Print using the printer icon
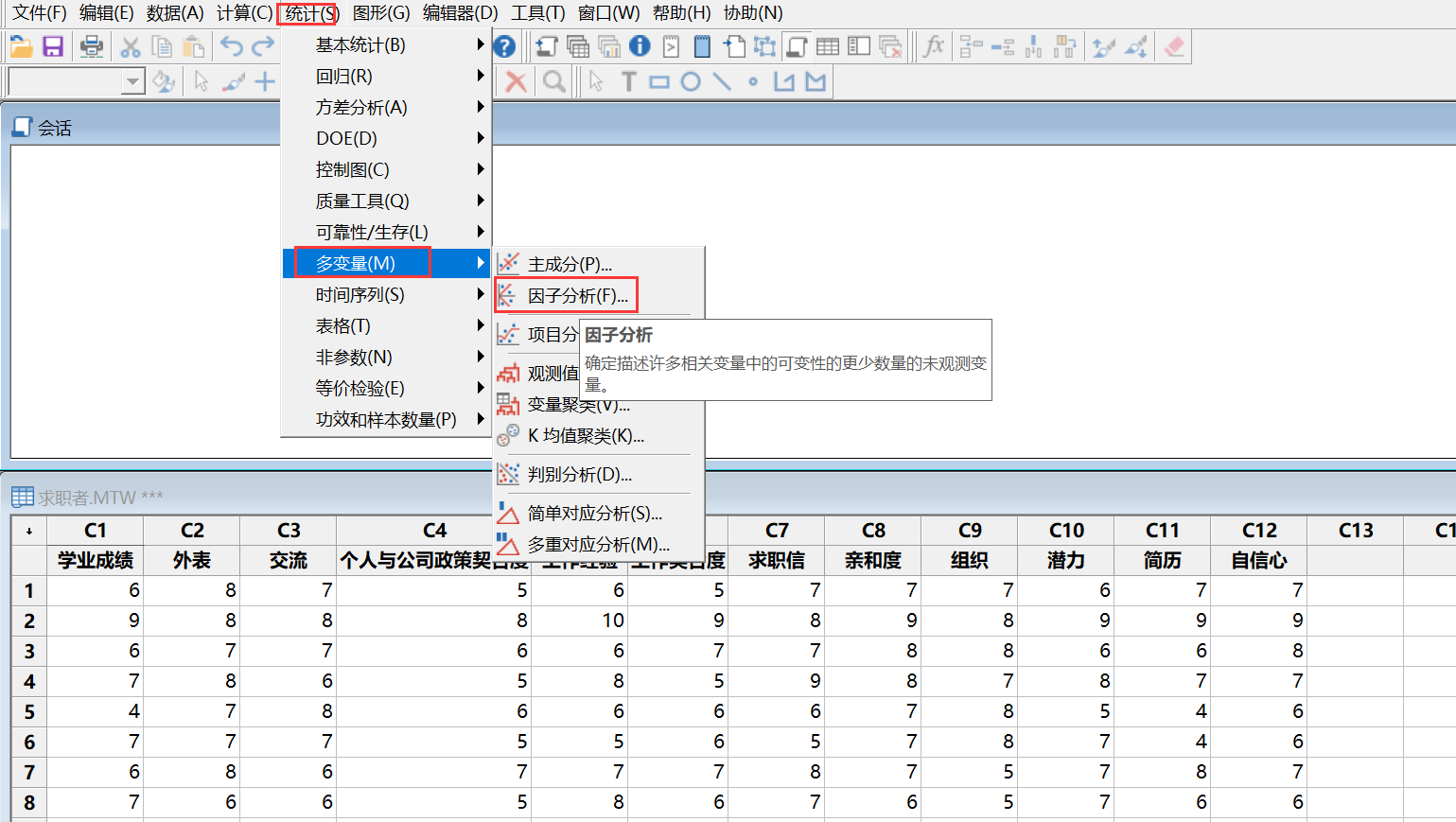 (92, 45)
